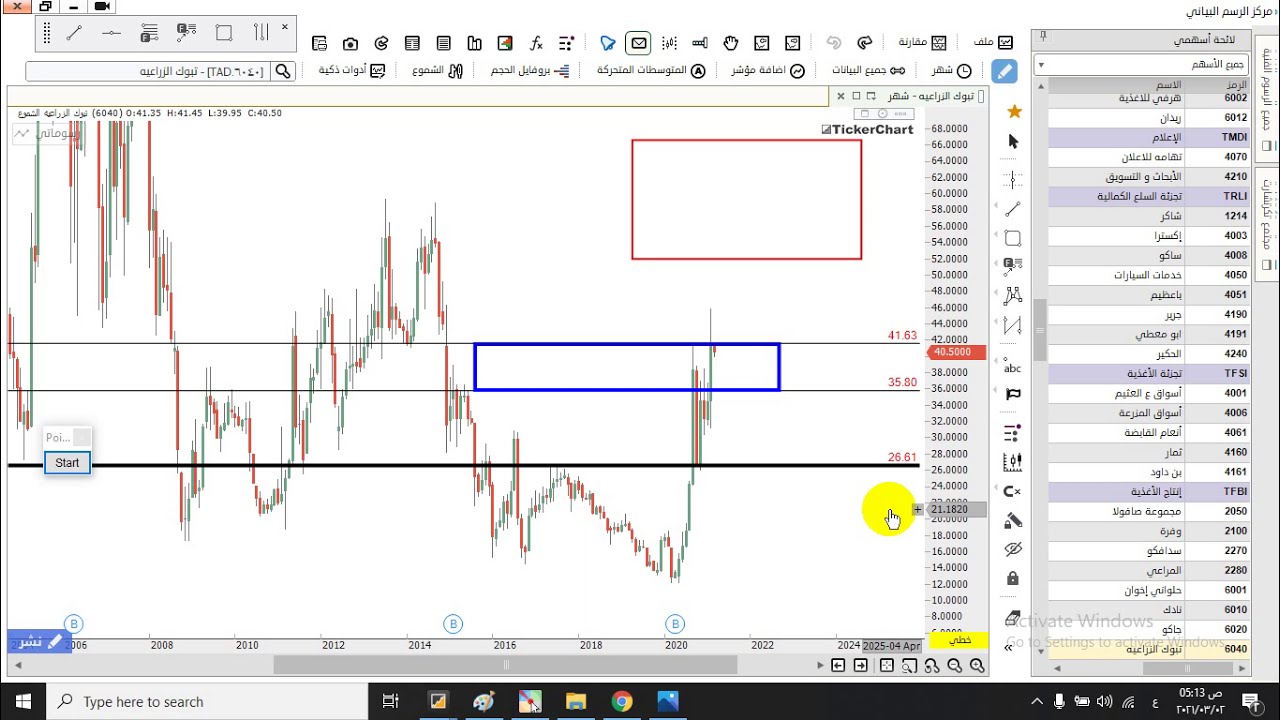Click the blue pencil edit button
Image resolution: width=1280 pixels, height=720 pixels.
1004,71
